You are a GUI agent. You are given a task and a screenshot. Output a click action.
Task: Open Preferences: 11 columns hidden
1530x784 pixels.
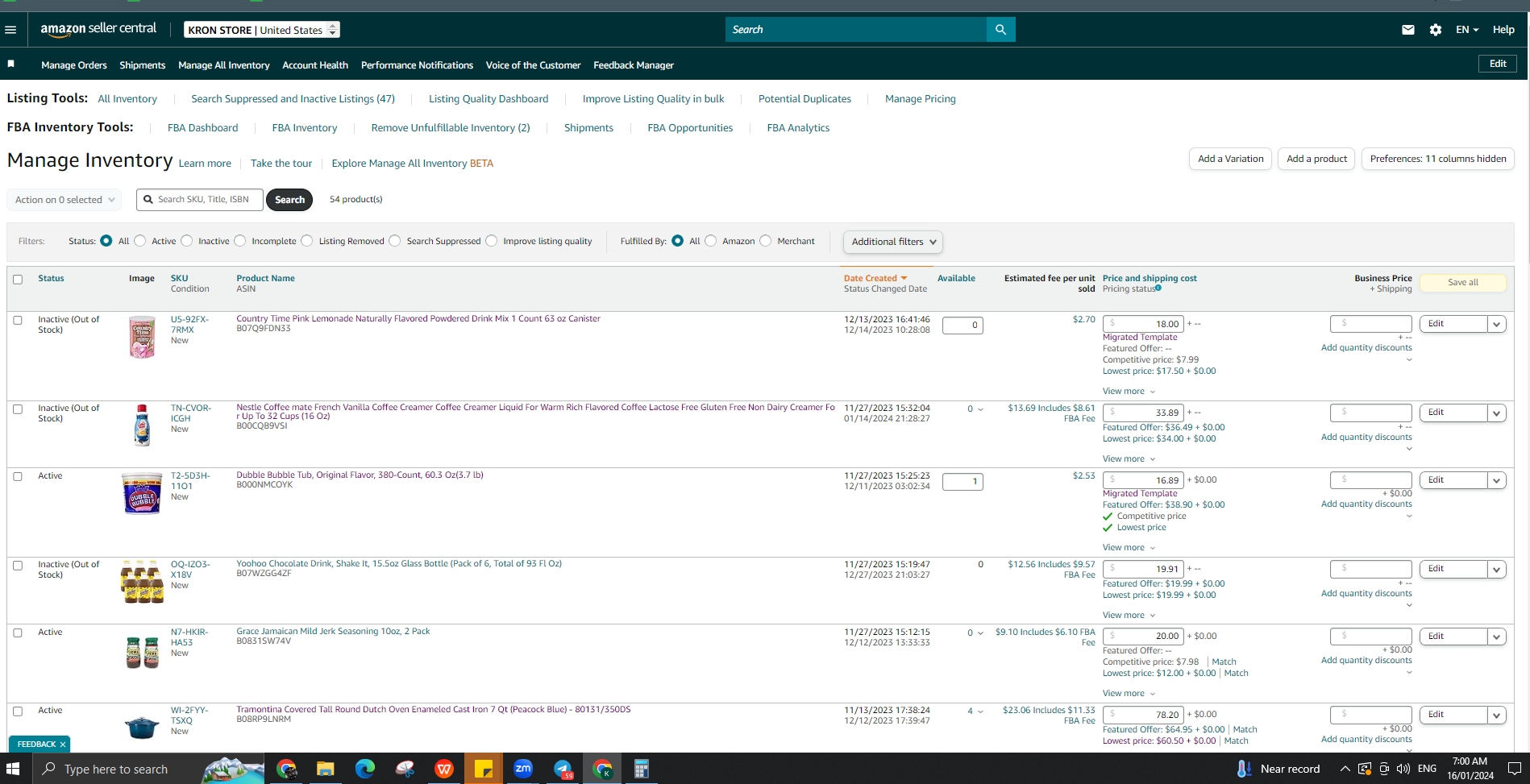[x=1438, y=159]
